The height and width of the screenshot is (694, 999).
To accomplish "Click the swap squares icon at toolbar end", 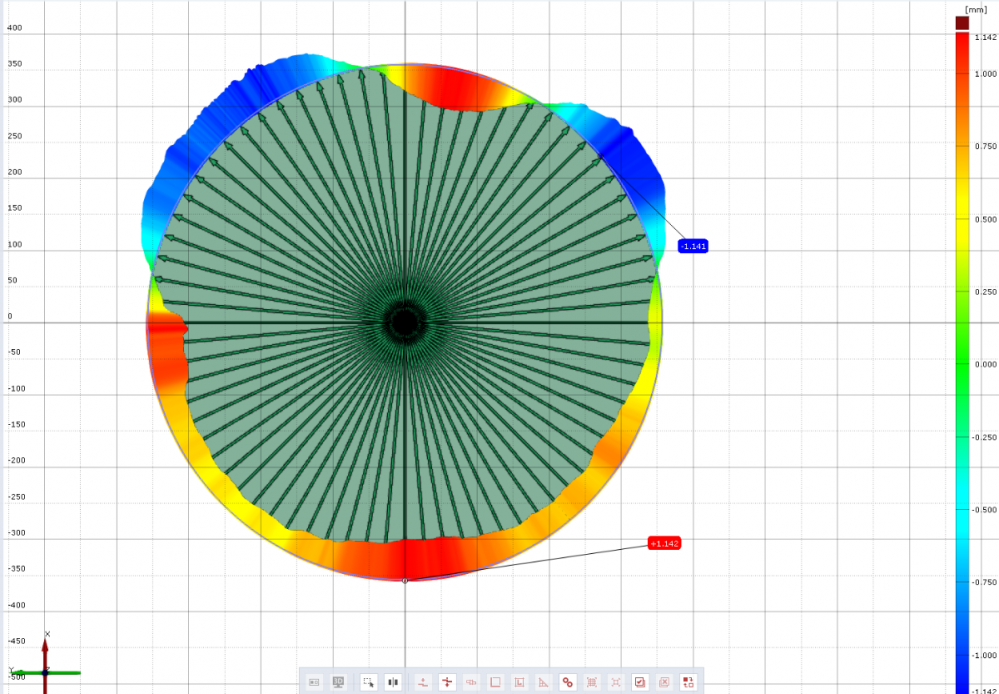I will click(688, 682).
